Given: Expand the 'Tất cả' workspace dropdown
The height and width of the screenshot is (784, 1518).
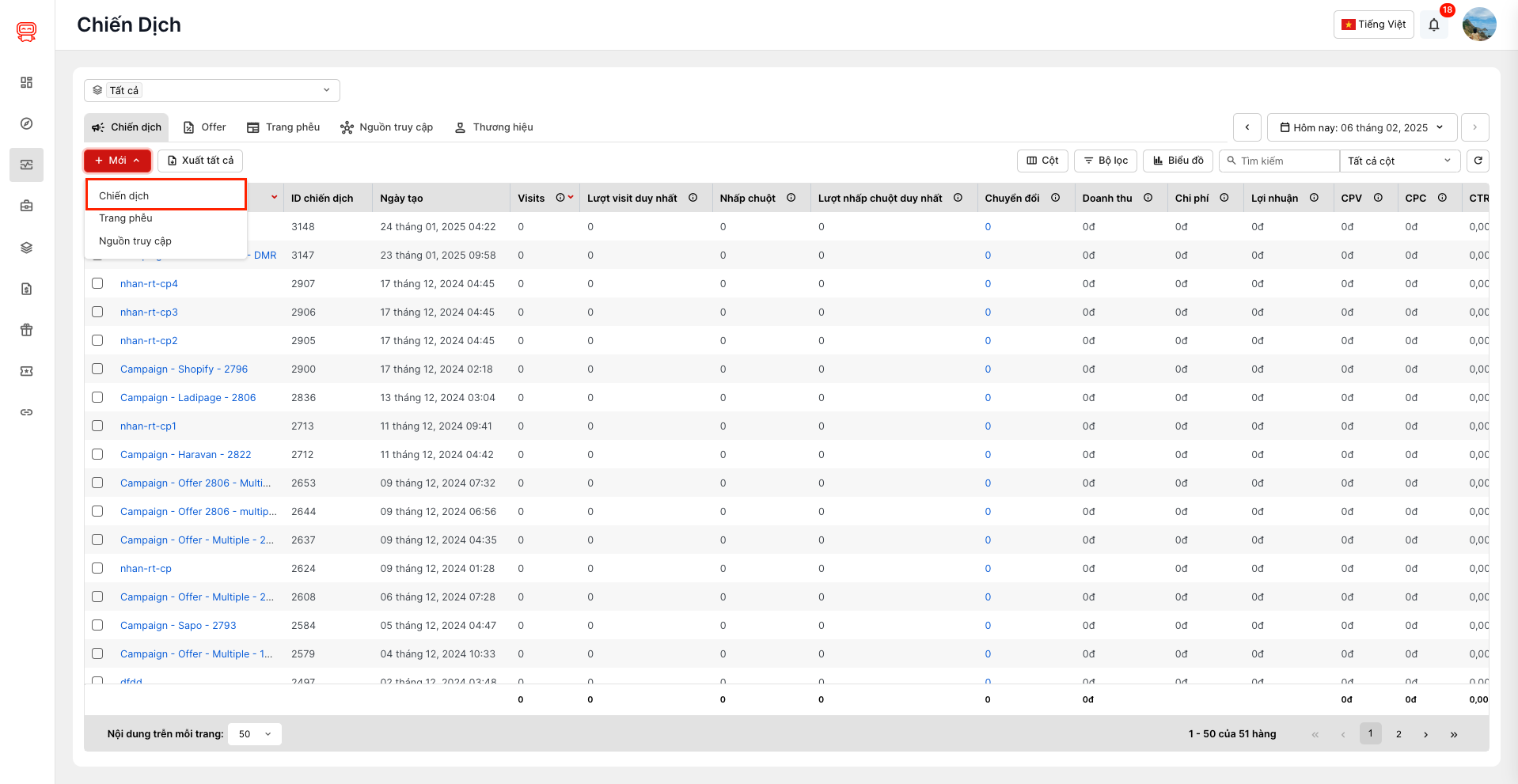Looking at the screenshot, I should (212, 90).
